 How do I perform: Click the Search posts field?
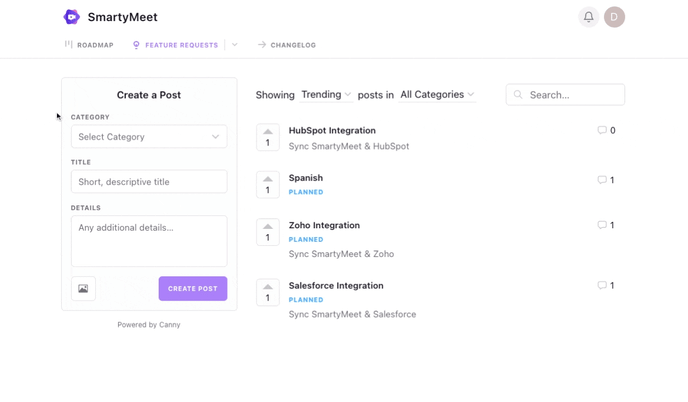[565, 95]
